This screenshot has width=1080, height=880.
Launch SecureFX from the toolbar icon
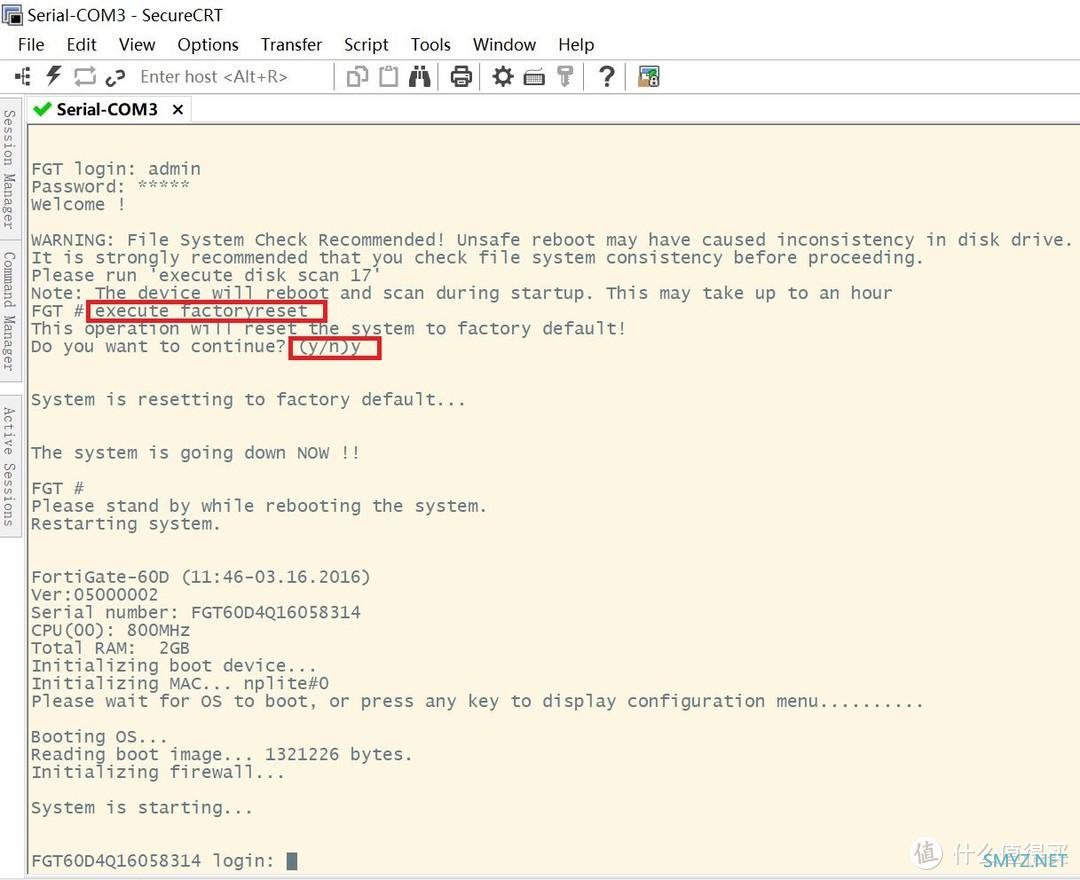[x=649, y=76]
